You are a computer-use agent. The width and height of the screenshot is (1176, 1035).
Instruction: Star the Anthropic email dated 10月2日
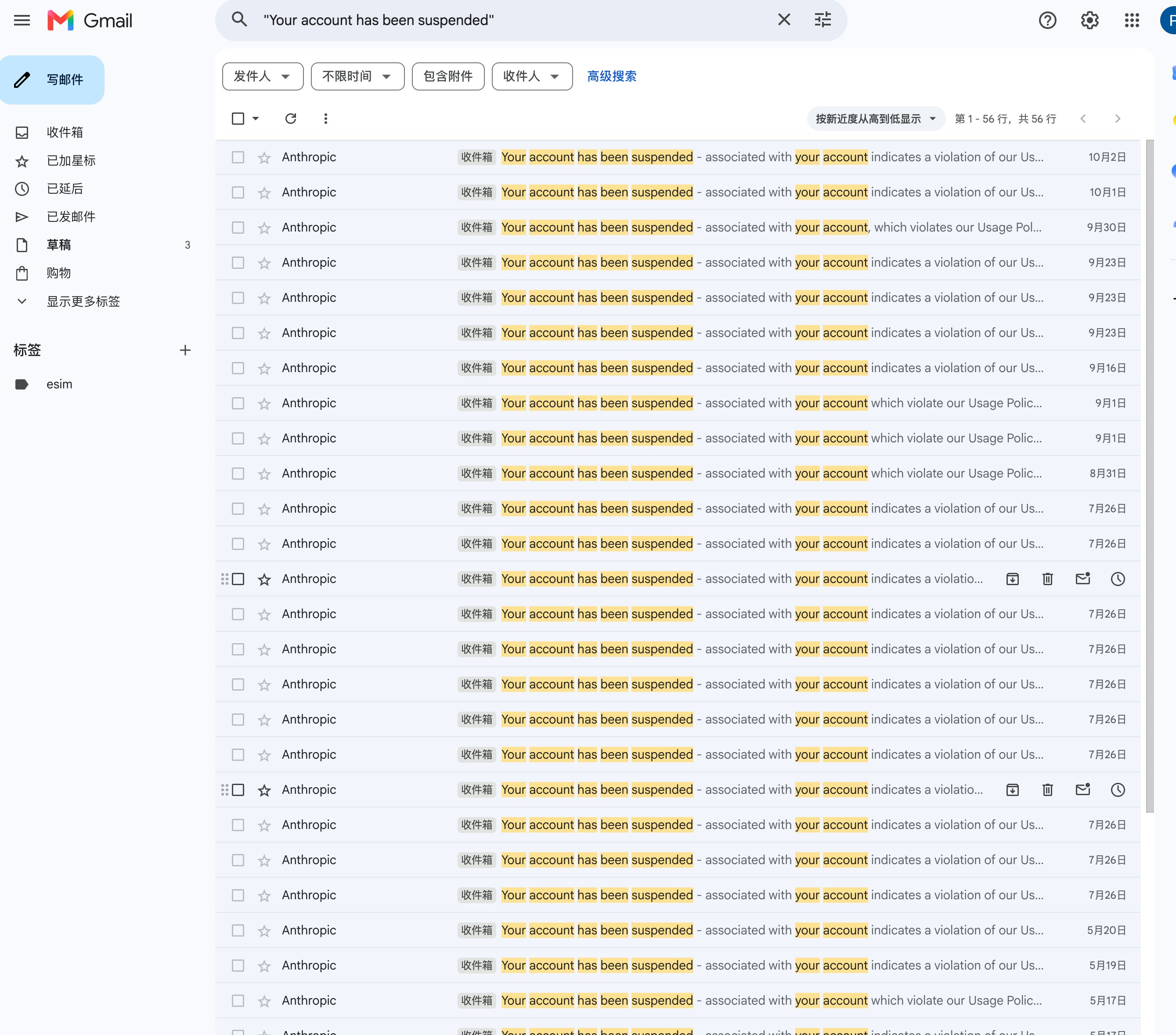[264, 157]
